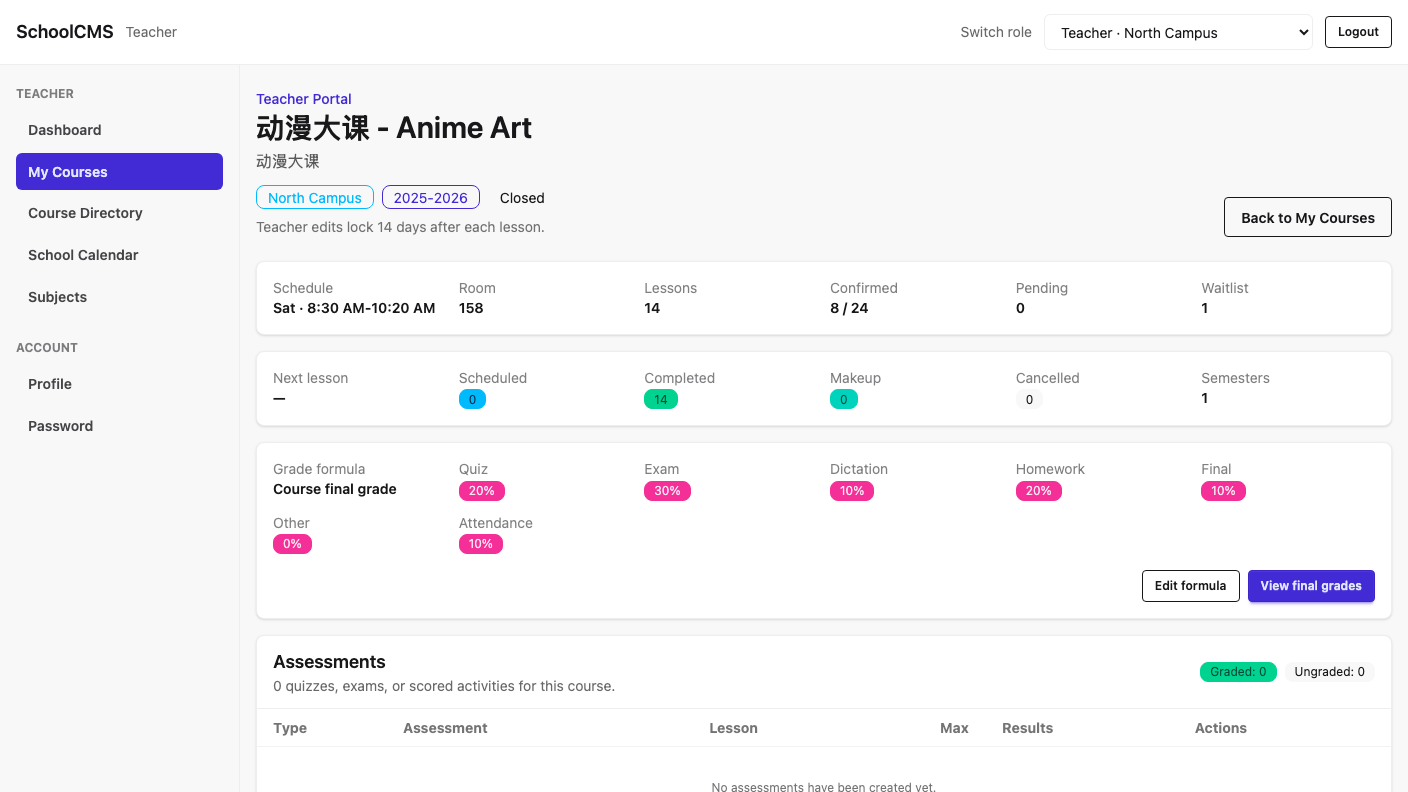Click the Attendance 10% badge
Viewport: 1408px width, 792px height.
[481, 544]
